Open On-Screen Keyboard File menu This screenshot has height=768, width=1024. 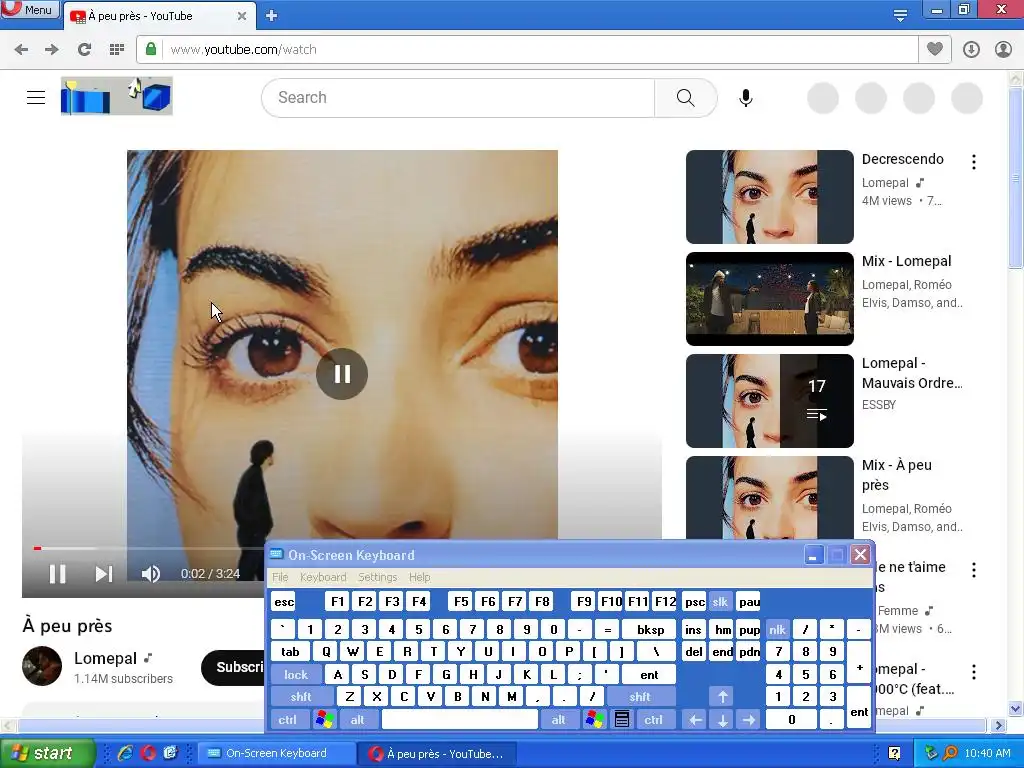click(x=280, y=577)
